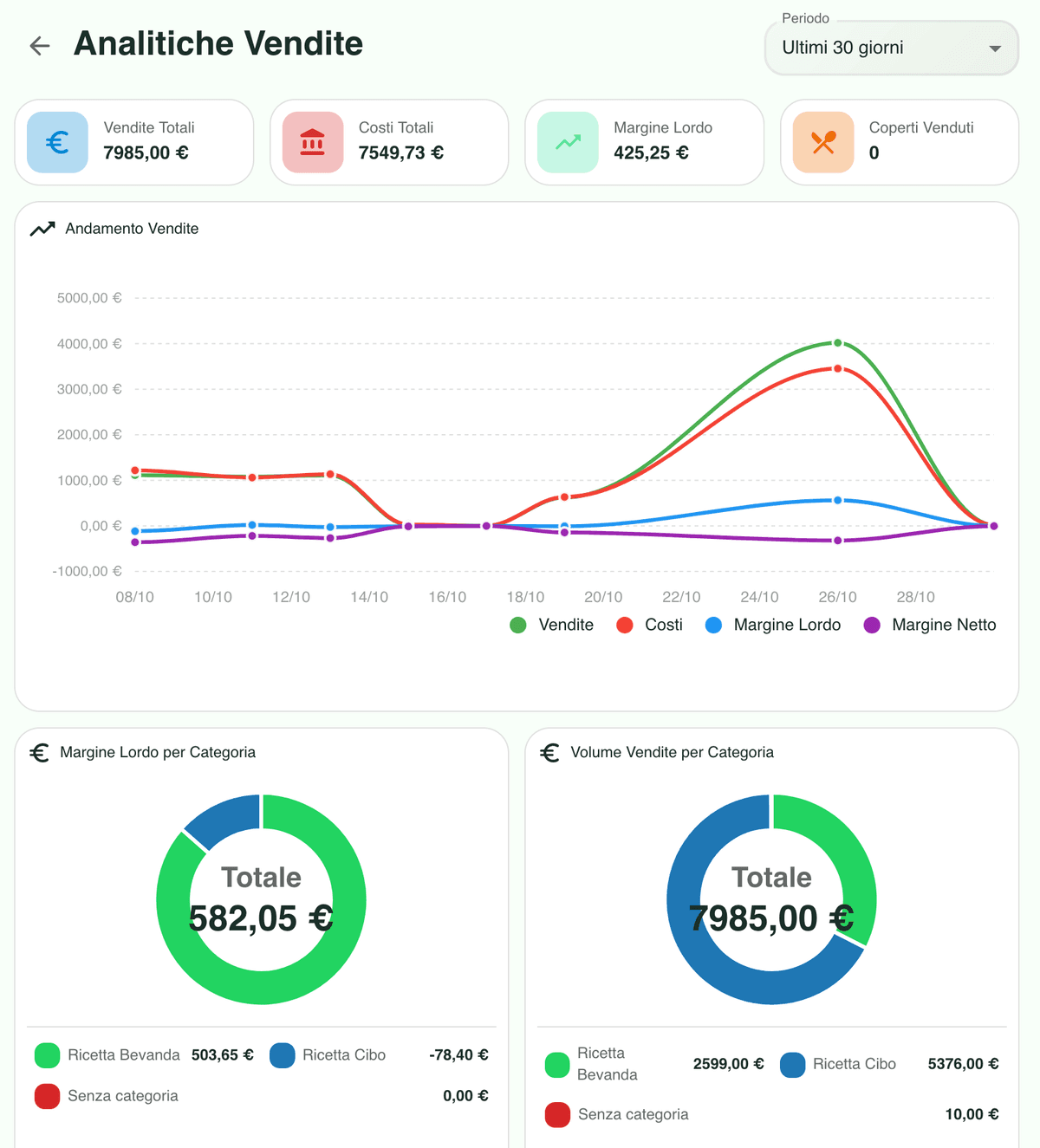Click the 582,05 € total in the Margine Lordo donut
This screenshot has height=1148, width=1040.
261,918
